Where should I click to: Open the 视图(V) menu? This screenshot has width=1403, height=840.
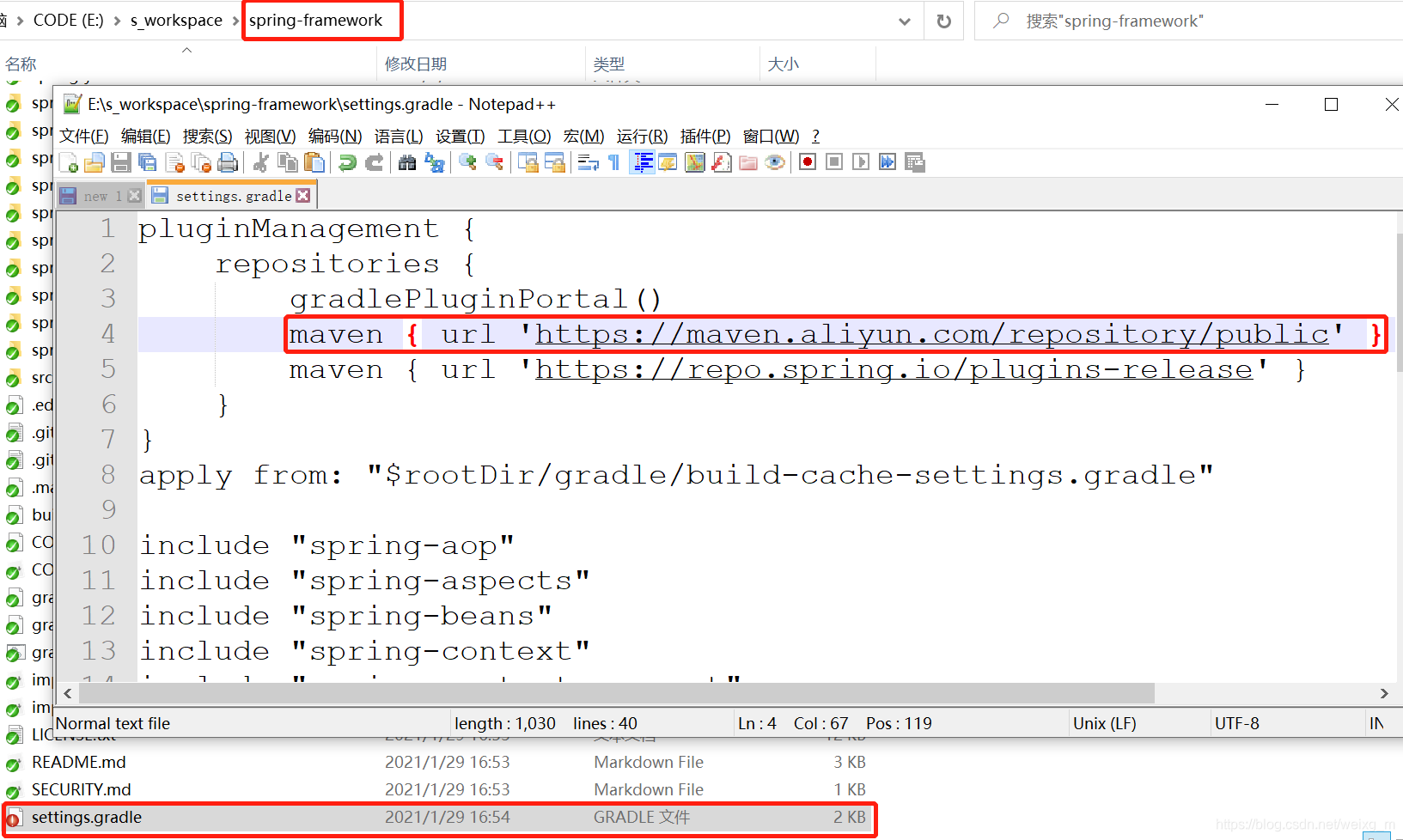[x=271, y=137]
